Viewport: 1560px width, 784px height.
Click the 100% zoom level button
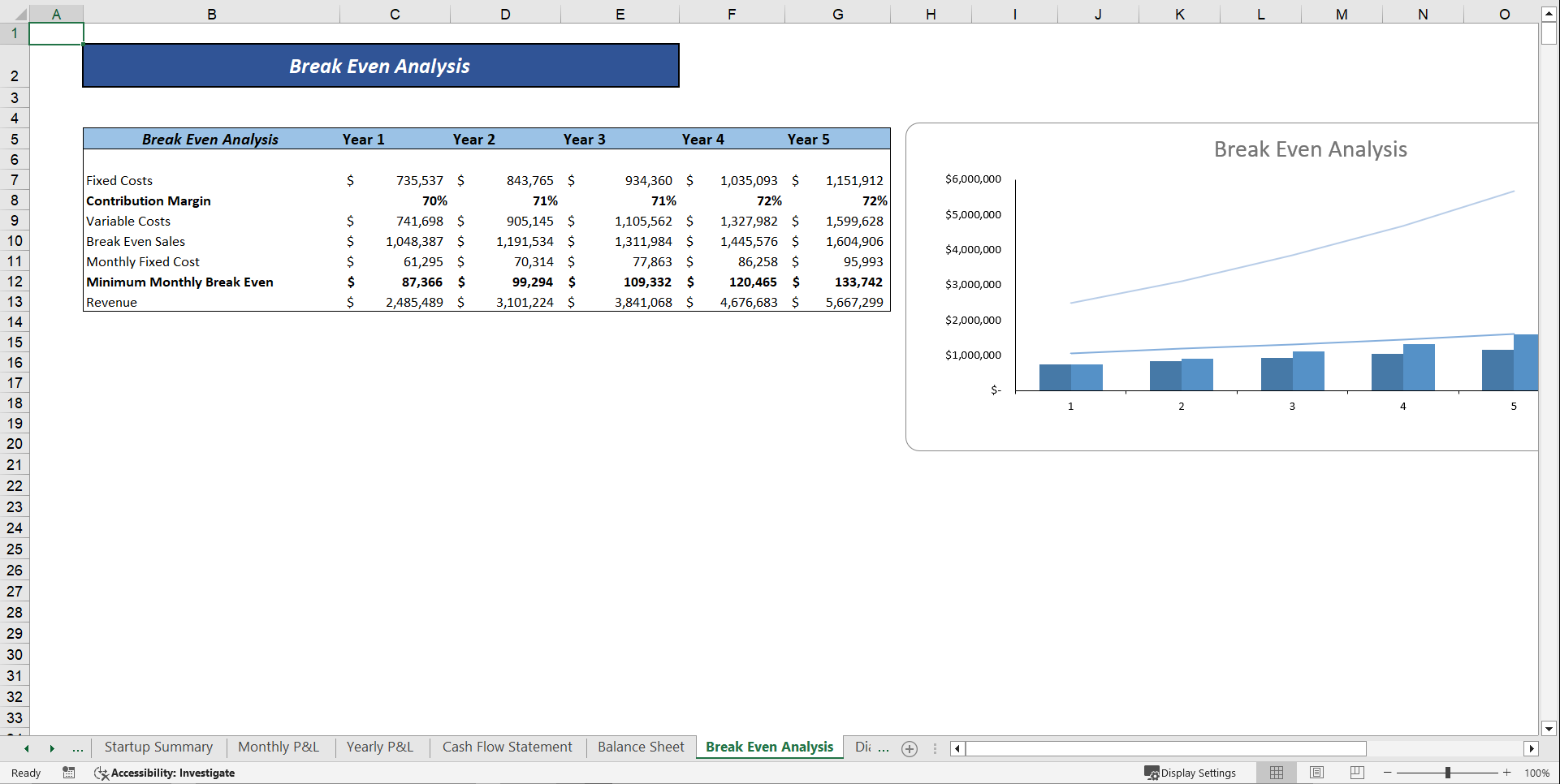coord(1536,773)
